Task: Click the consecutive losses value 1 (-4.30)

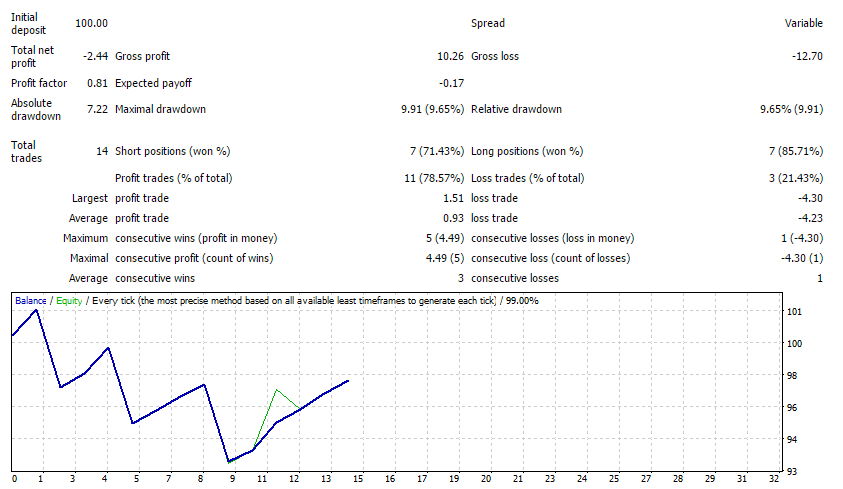Action: (x=802, y=238)
